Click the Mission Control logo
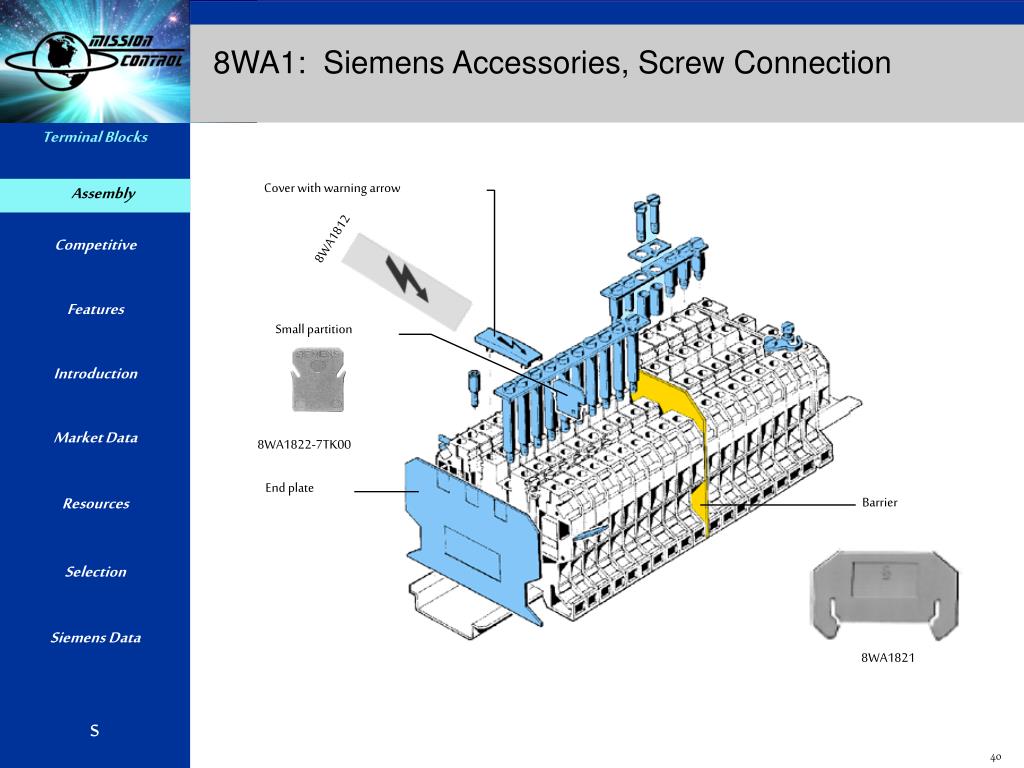 tap(95, 61)
